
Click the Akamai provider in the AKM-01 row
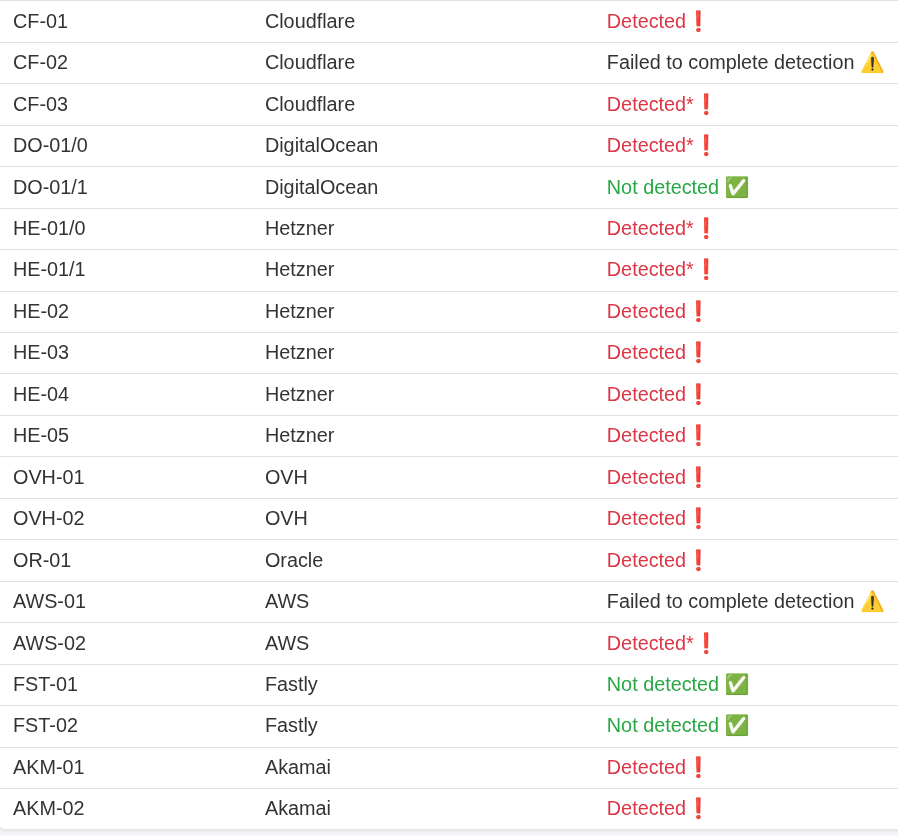point(297,767)
